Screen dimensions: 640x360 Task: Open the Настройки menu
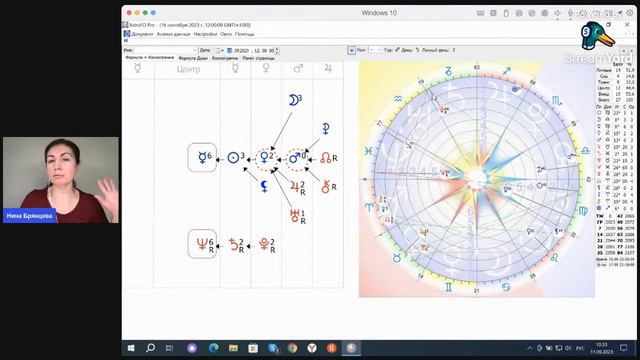(205, 34)
